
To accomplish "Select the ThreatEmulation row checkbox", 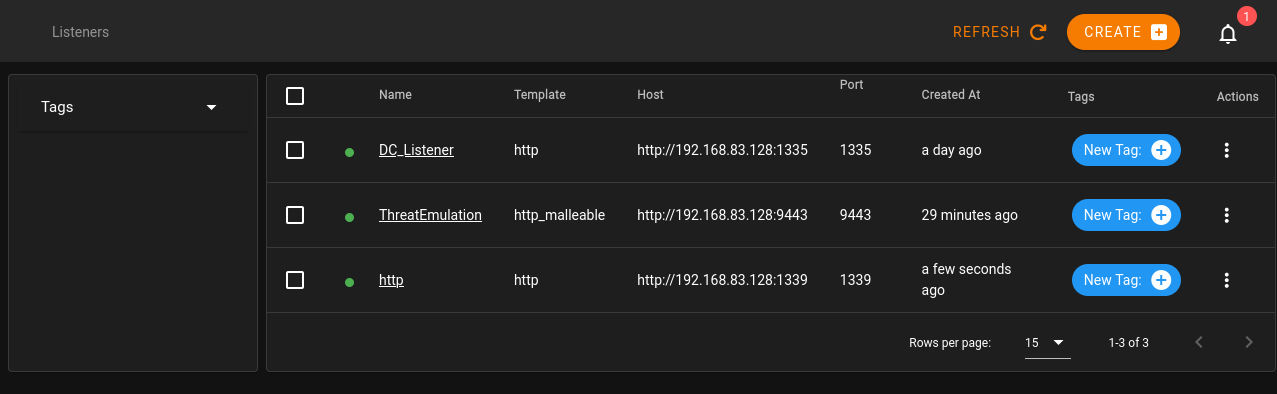I will [x=295, y=215].
